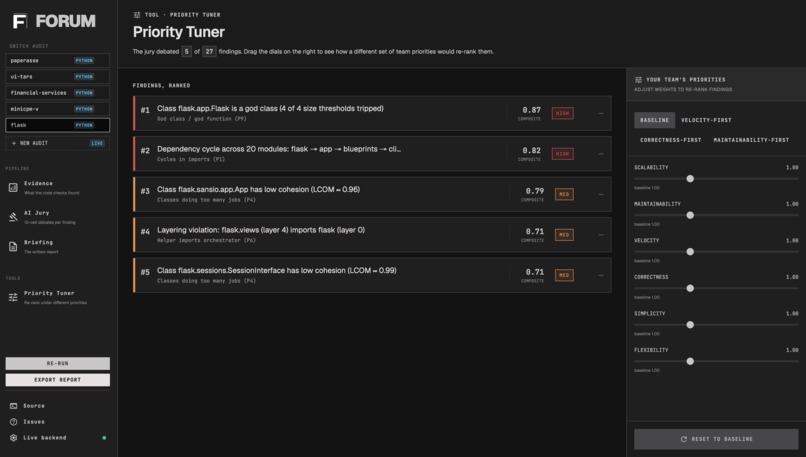The image size is (806, 457).
Task: Click the MED badge on layering violation finding
Action: point(564,235)
